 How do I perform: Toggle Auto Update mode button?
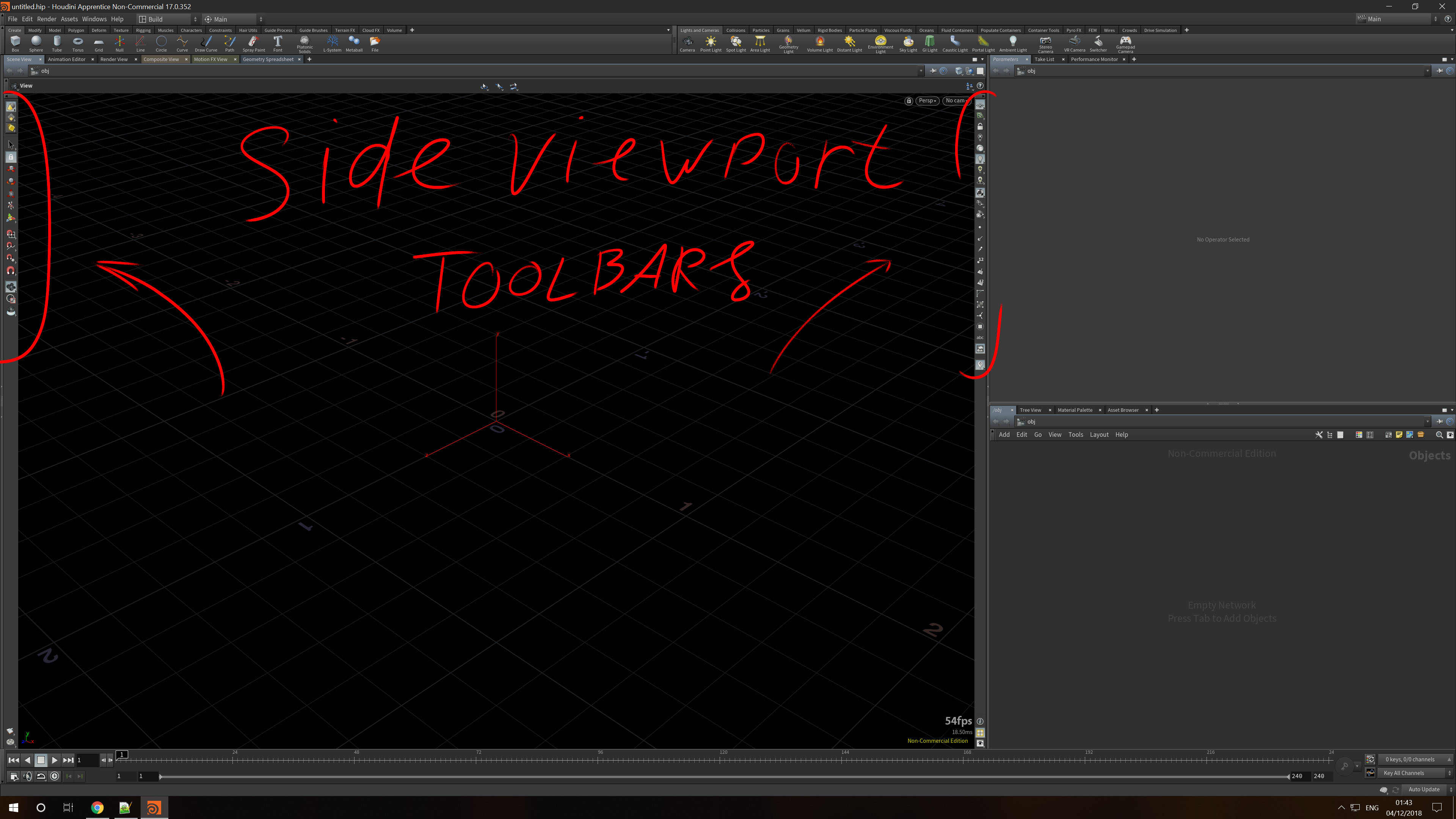(x=1424, y=789)
